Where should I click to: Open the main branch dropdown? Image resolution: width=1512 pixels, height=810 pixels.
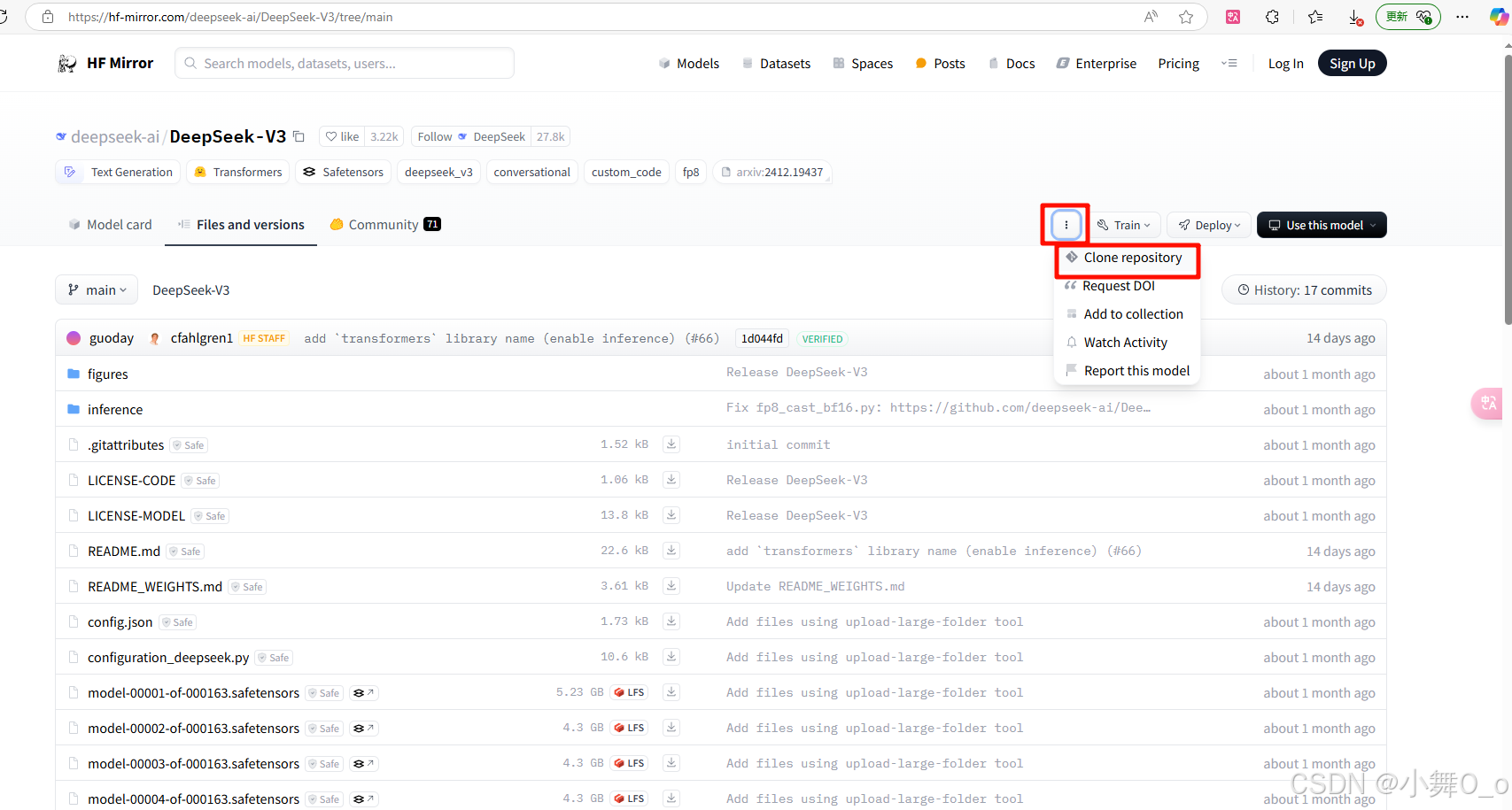pyautogui.click(x=96, y=289)
